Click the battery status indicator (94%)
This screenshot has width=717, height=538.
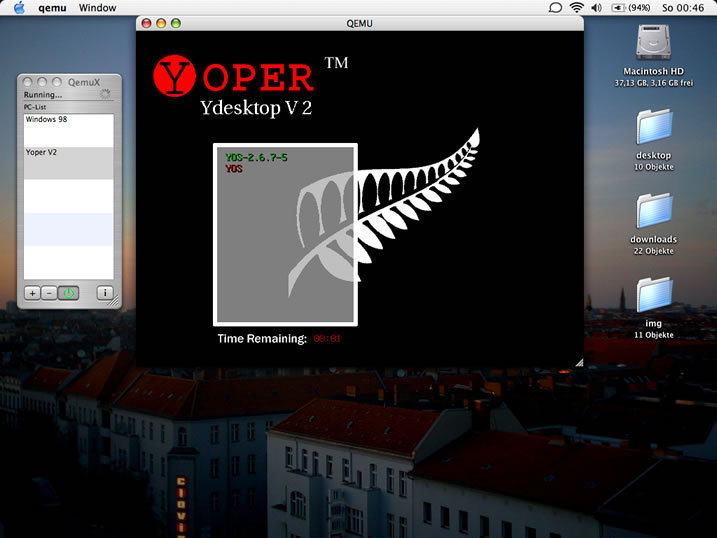[631, 8]
